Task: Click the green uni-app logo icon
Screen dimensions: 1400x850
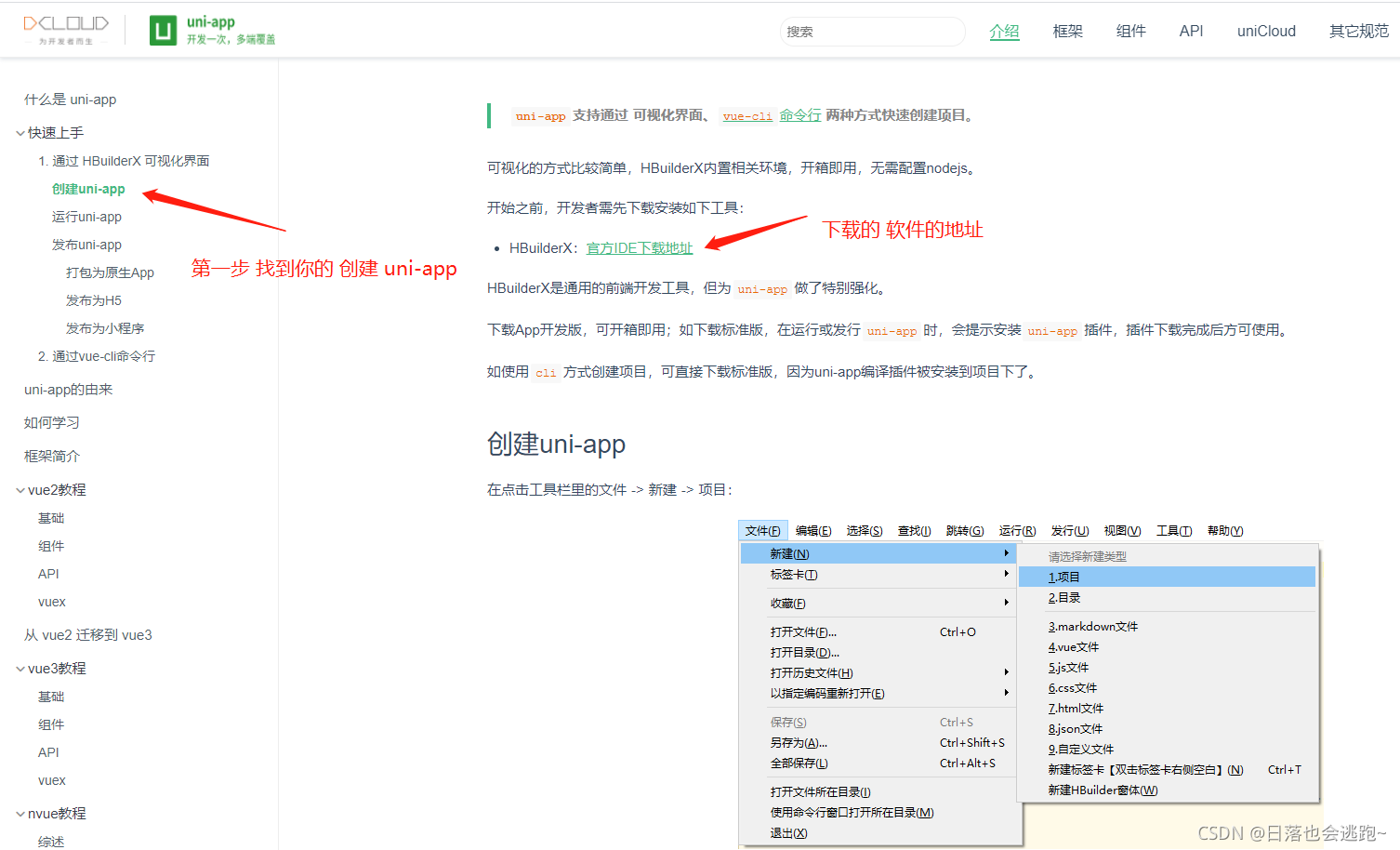Action: click(x=163, y=31)
